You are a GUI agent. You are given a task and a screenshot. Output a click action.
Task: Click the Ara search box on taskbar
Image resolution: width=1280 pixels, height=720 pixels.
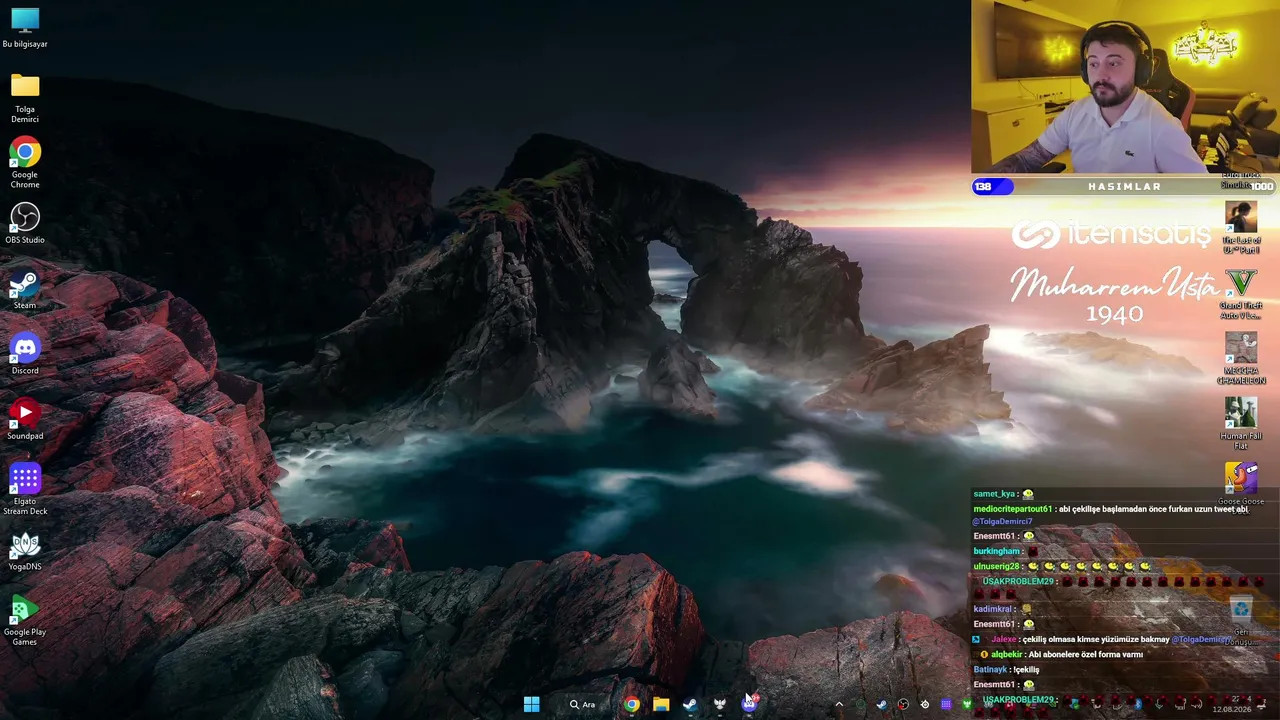pos(583,704)
